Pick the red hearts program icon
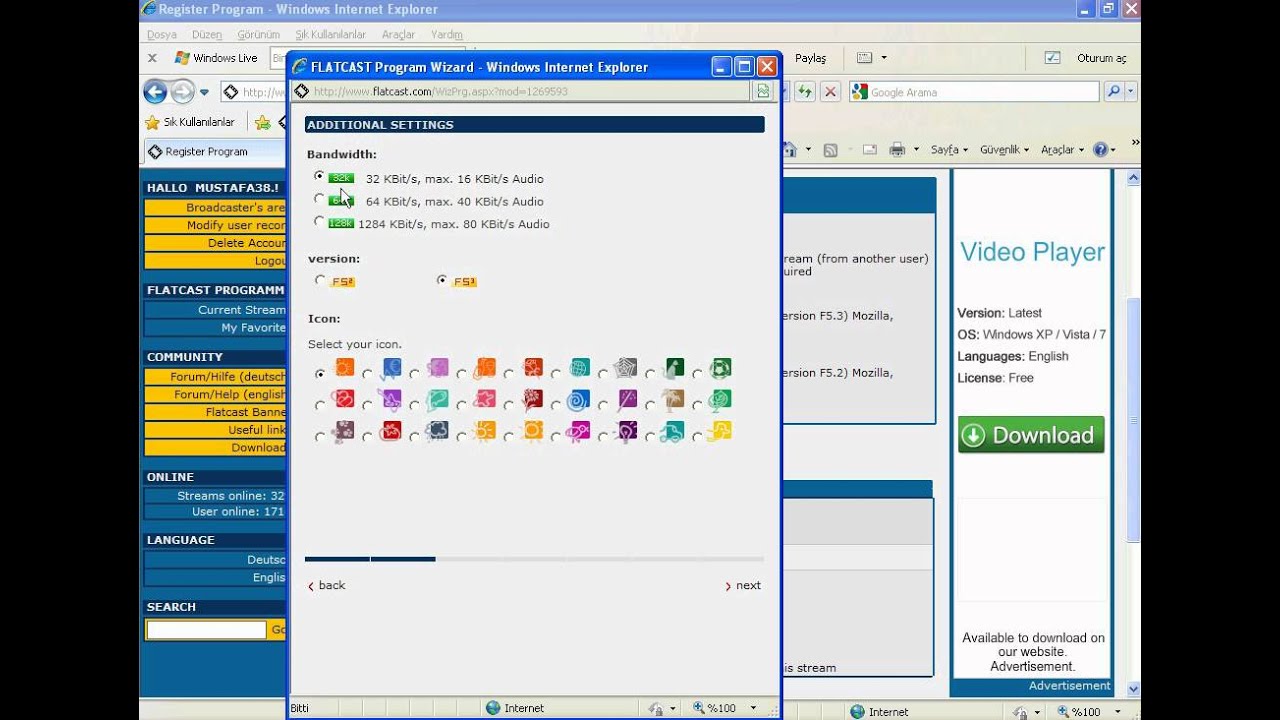This screenshot has height=720, width=1280. click(x=344, y=400)
